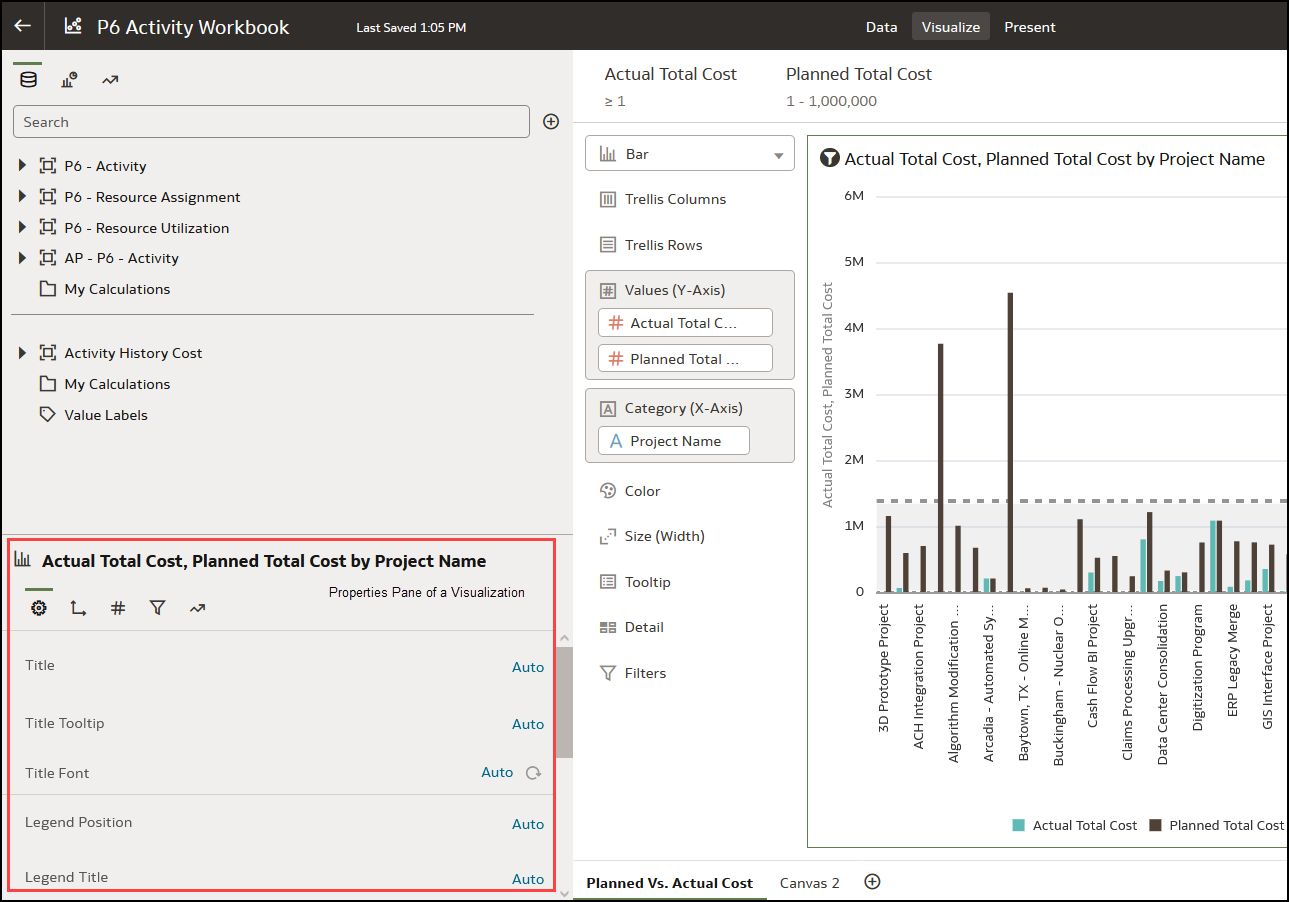
Task: Click the Planned Total Cost pill in Values
Action: click(685, 359)
